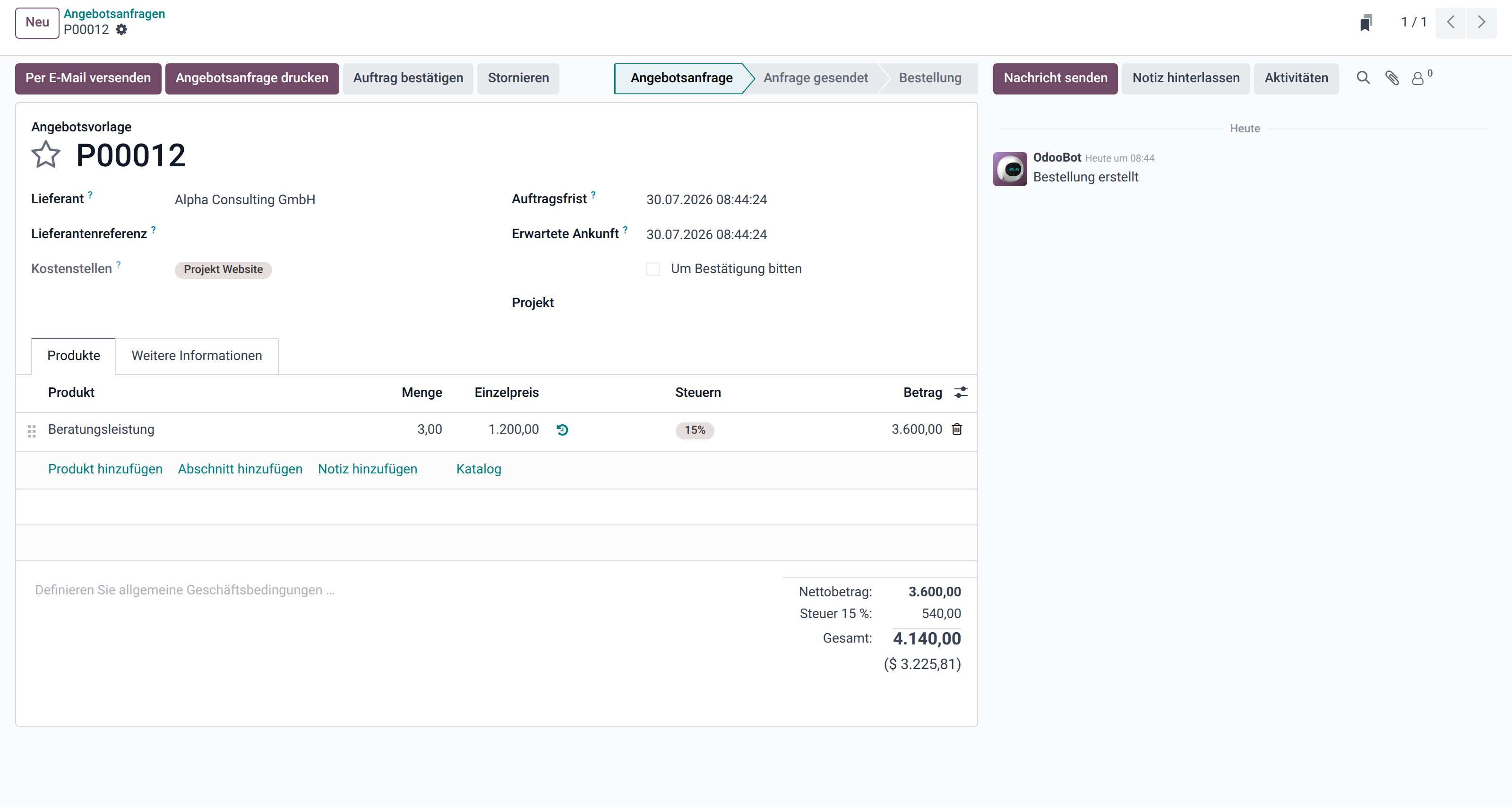1512x807 pixels.
Task: Click Kostenstellen help question mark
Action: [x=118, y=265]
